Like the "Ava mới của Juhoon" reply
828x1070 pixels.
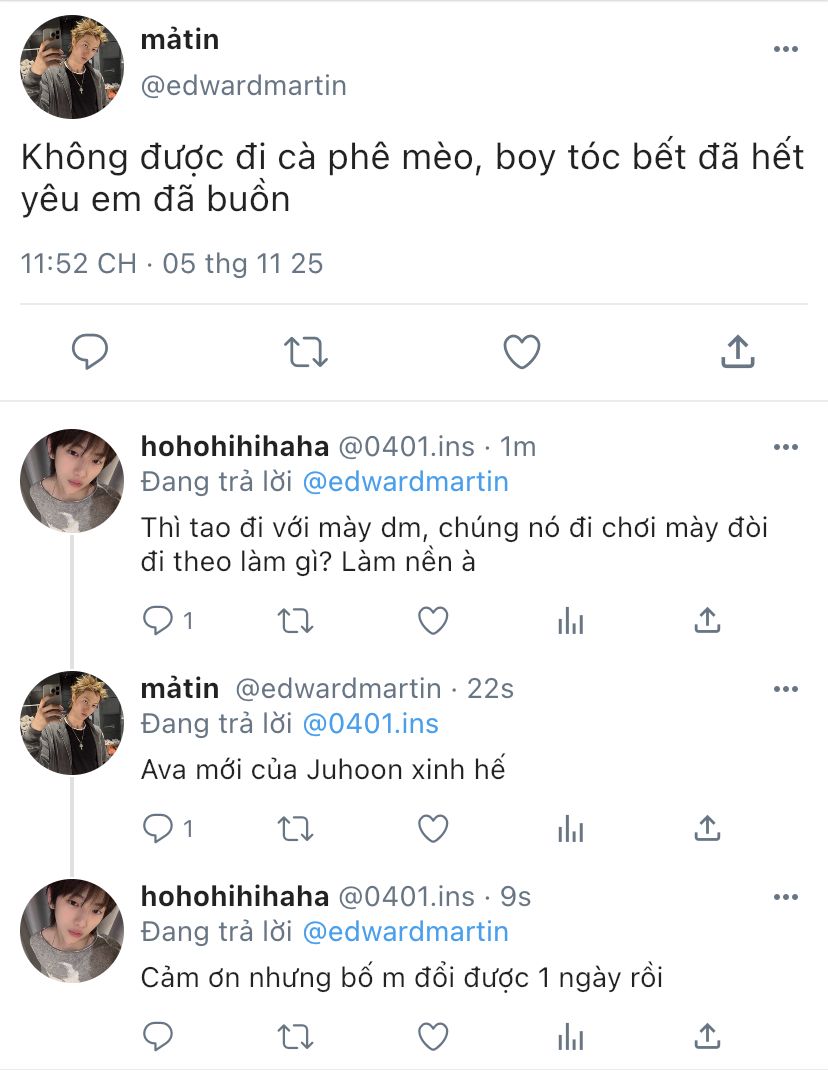coord(432,828)
